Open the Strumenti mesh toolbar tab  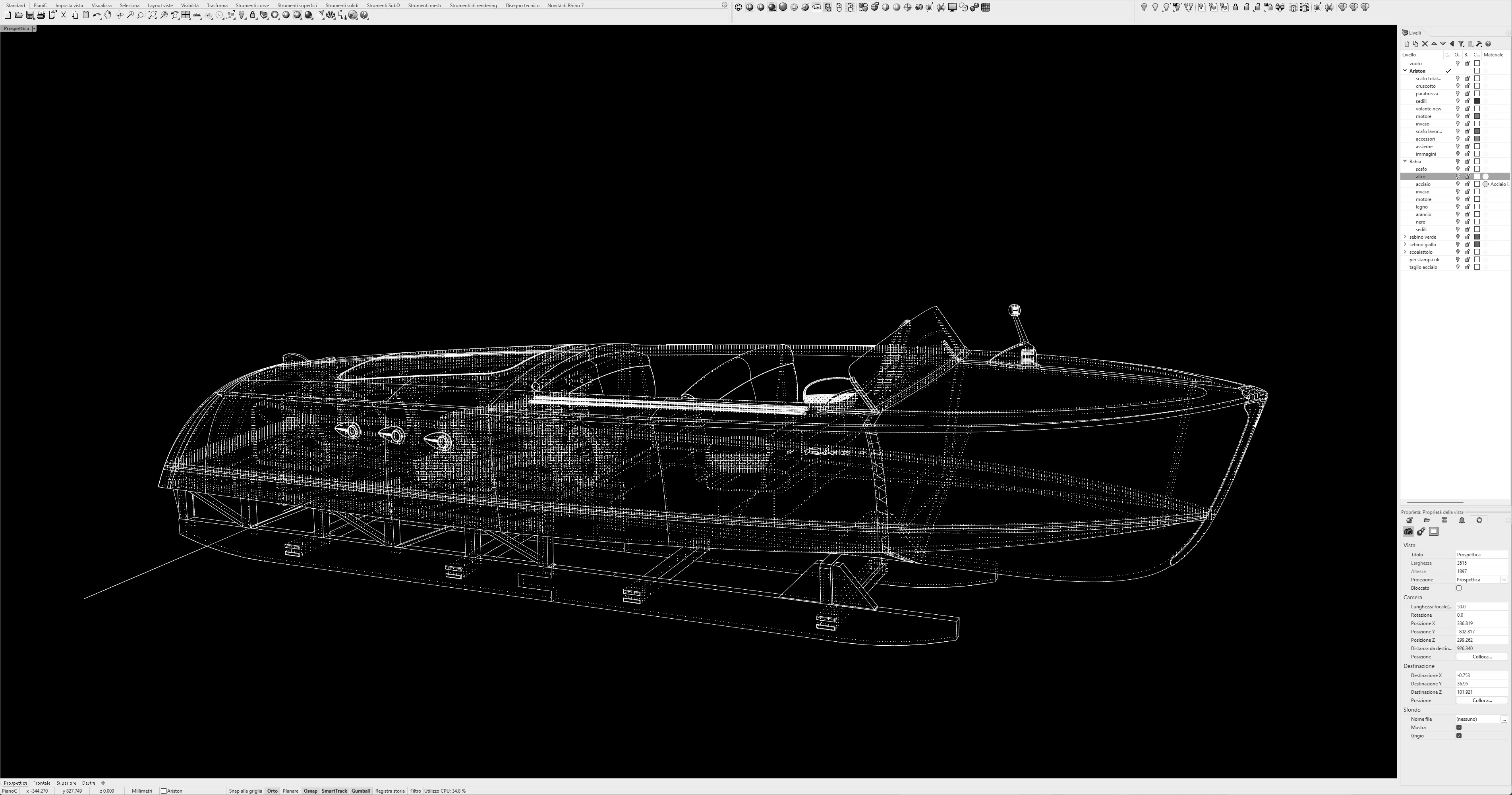(424, 5)
